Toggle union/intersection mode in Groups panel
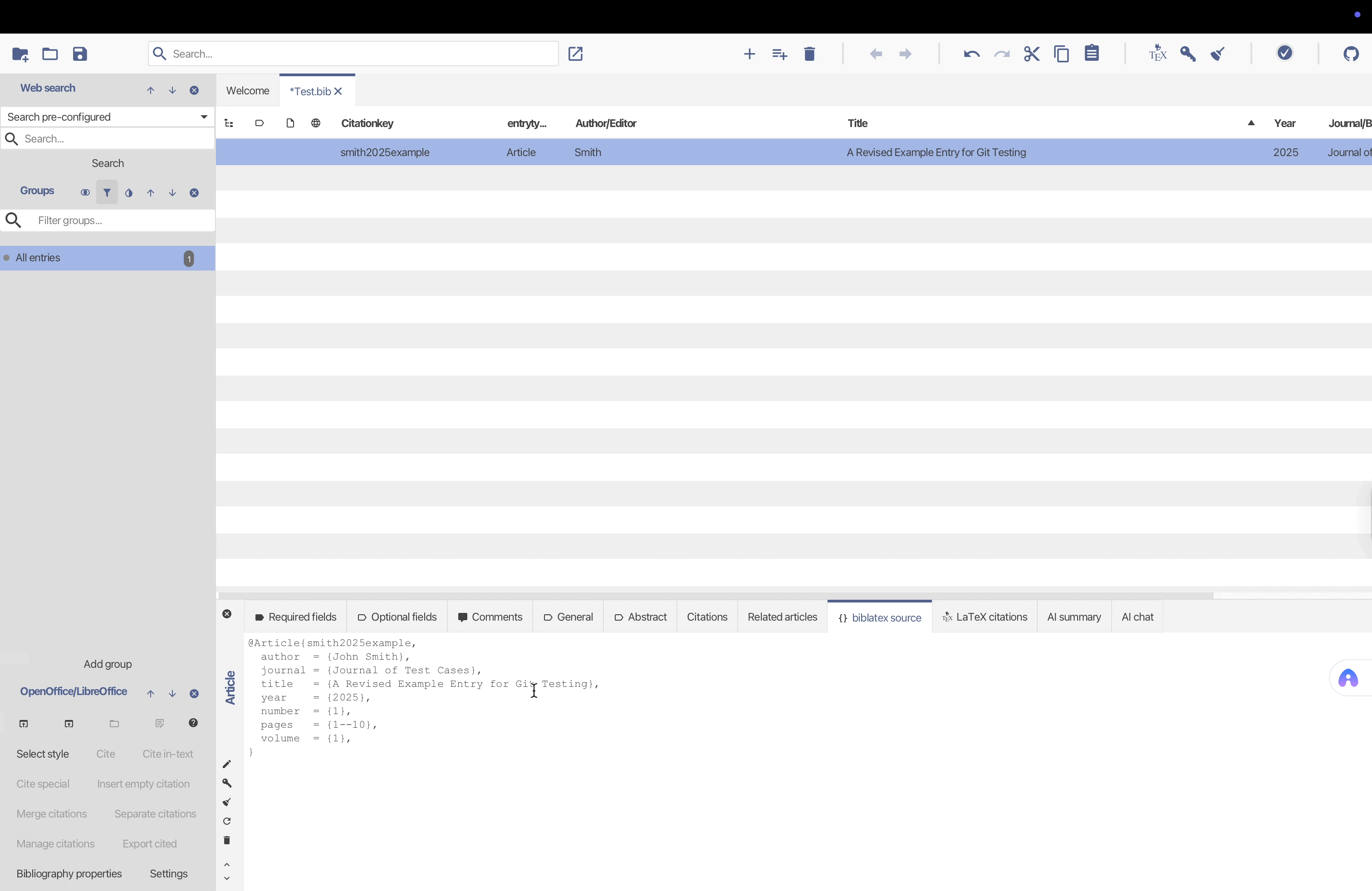Image resolution: width=1372 pixels, height=891 pixels. click(128, 192)
